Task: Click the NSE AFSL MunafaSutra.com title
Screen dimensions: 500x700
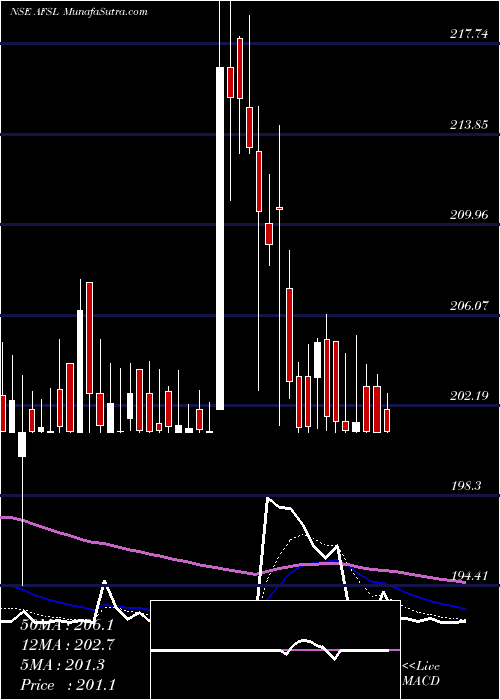Action: (x=79, y=12)
